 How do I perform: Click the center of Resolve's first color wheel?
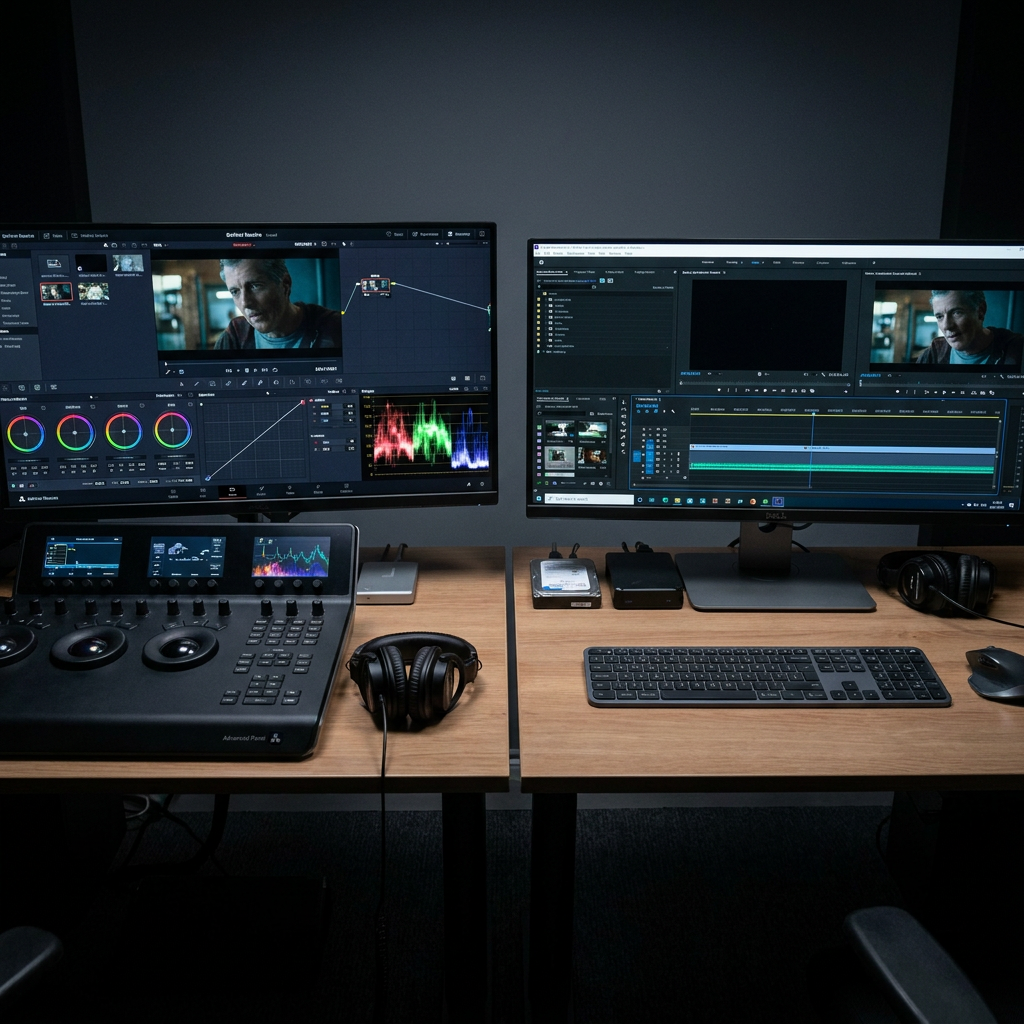[x=25, y=434]
